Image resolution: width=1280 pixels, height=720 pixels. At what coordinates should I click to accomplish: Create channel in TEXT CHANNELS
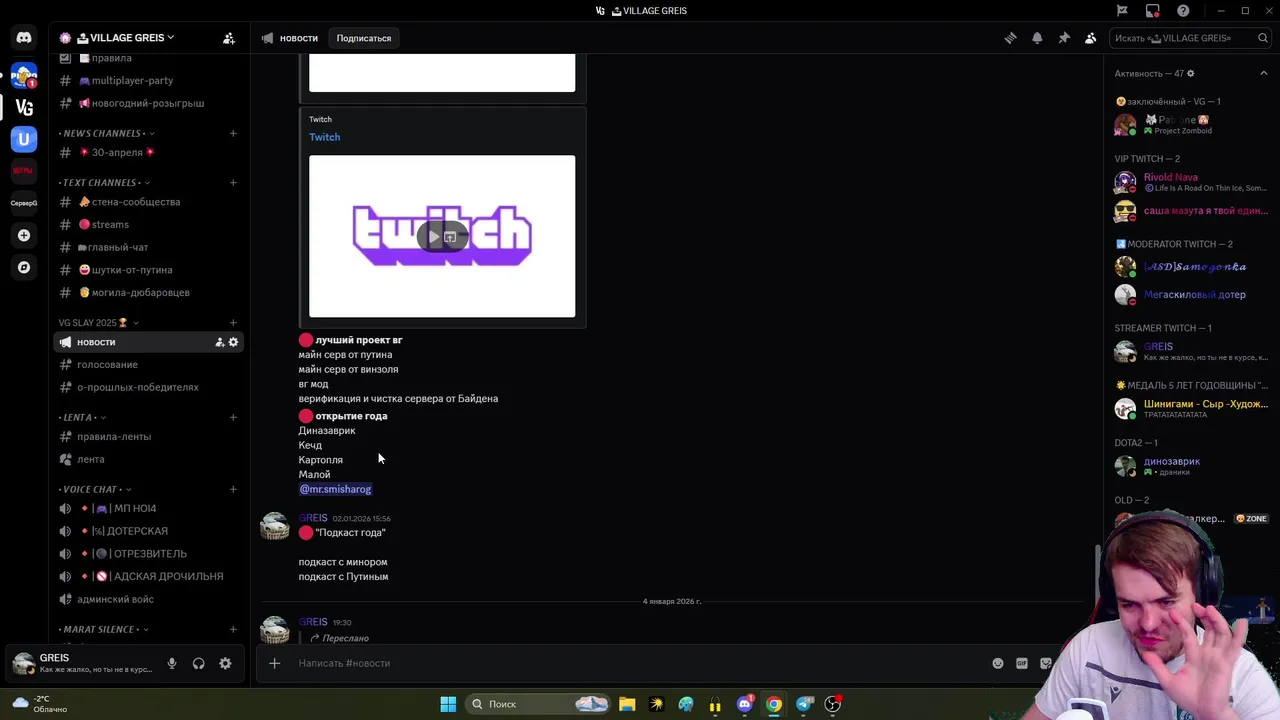pos(233,183)
